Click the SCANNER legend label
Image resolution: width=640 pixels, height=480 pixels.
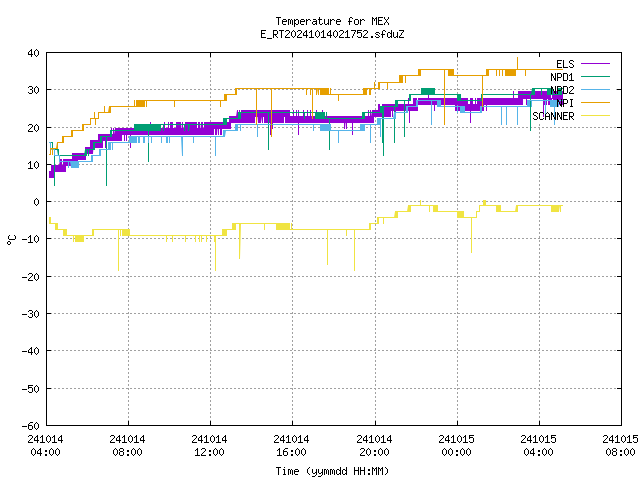553,116
